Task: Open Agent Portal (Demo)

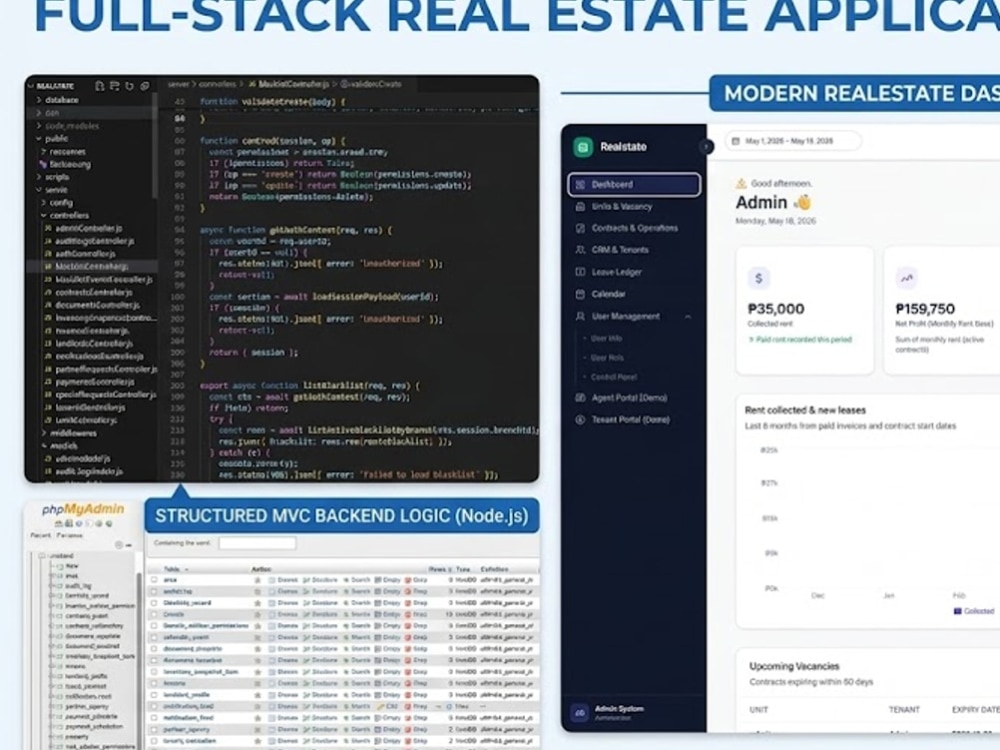Action: tap(629, 398)
